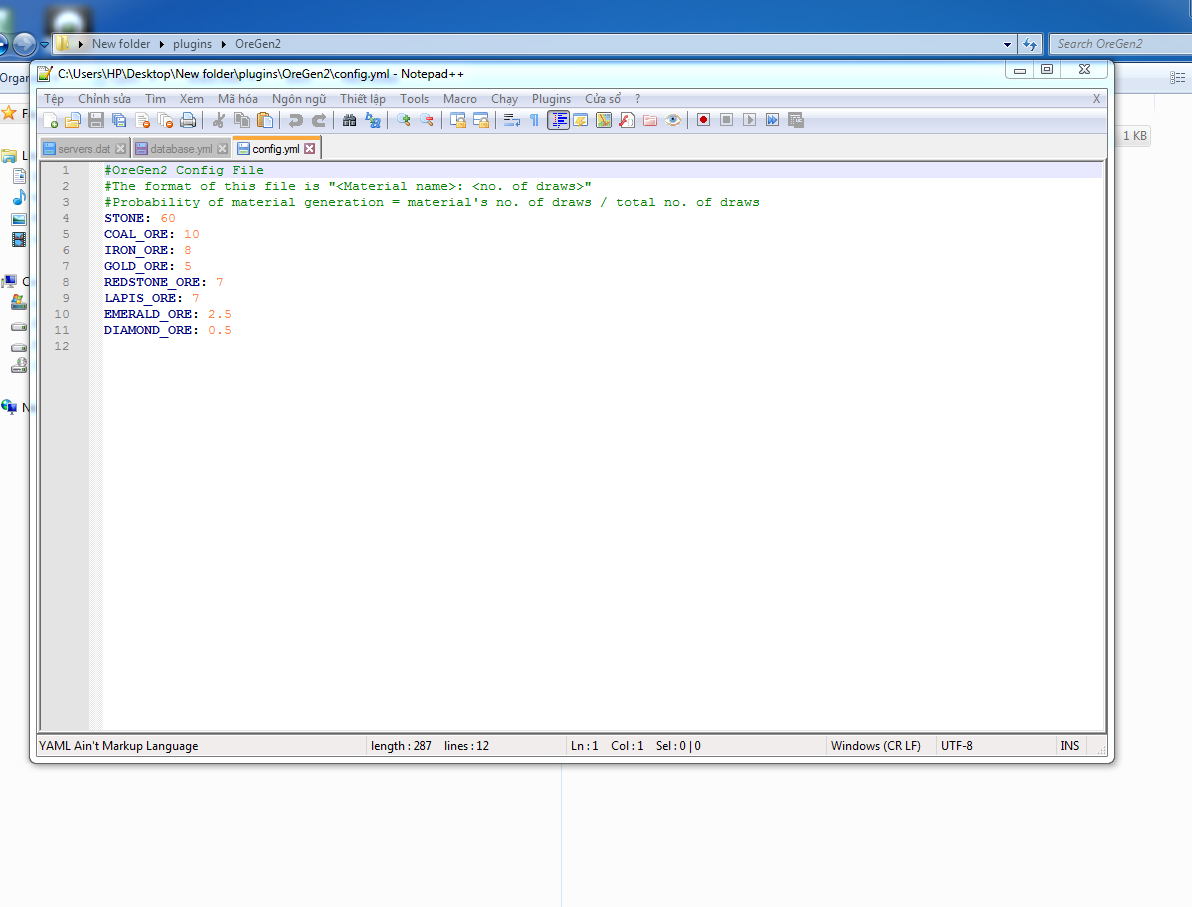Close the config.yml tab

coord(310,149)
